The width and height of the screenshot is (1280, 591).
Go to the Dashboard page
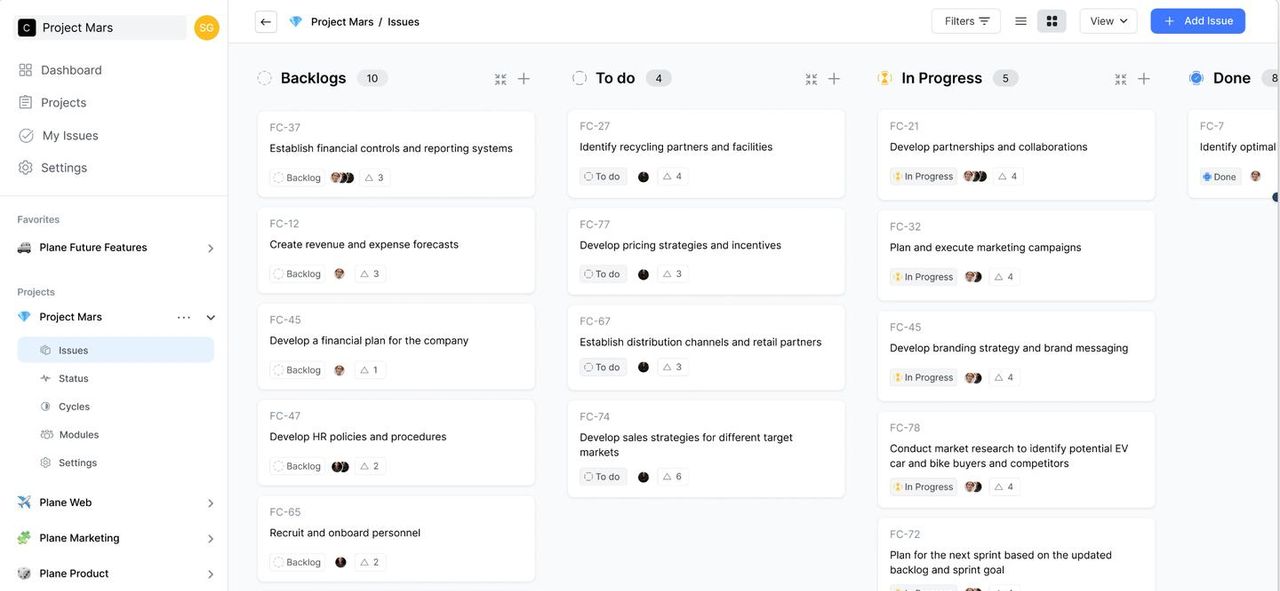tap(70, 70)
